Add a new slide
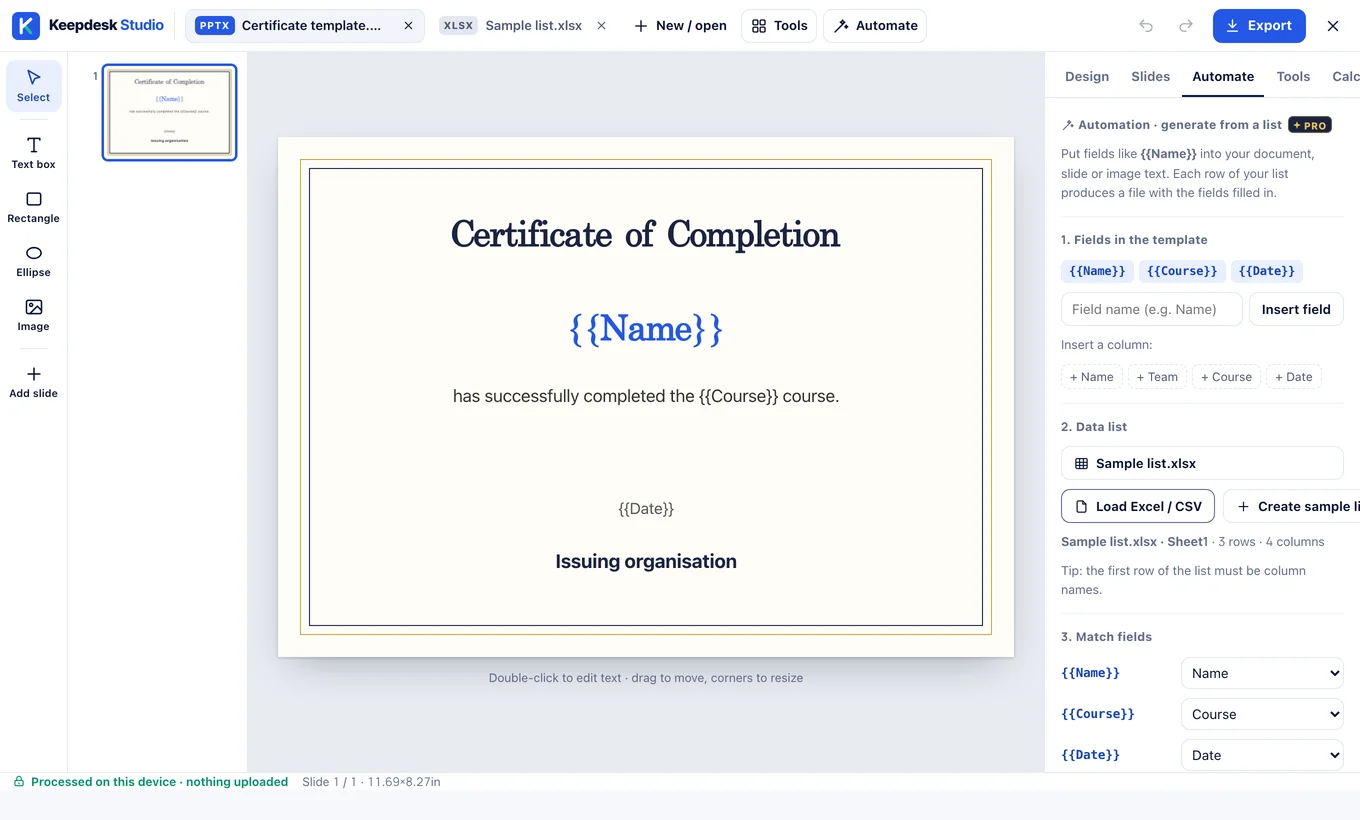 [x=33, y=382]
